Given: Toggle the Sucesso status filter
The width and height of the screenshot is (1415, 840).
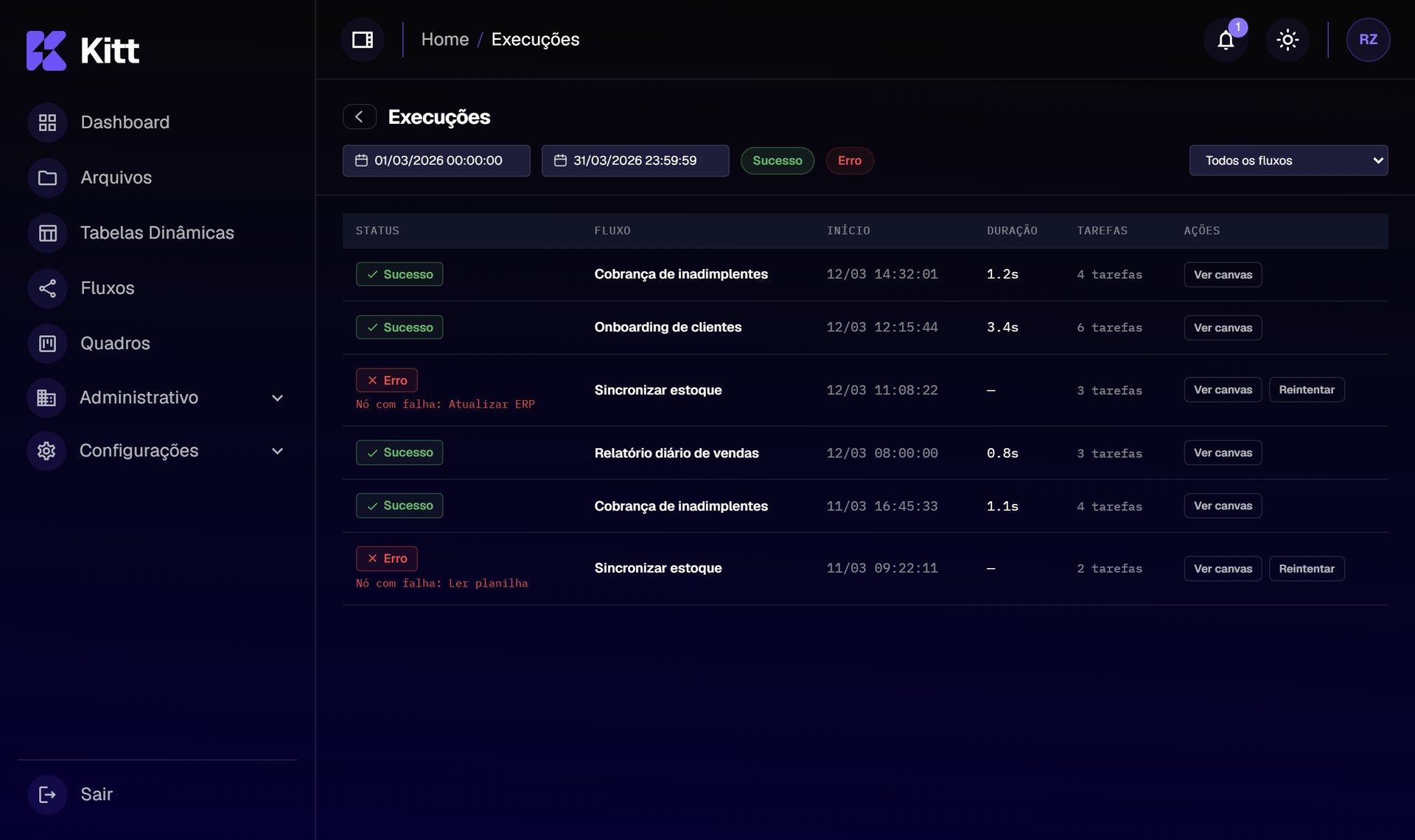Looking at the screenshot, I should click(778, 161).
